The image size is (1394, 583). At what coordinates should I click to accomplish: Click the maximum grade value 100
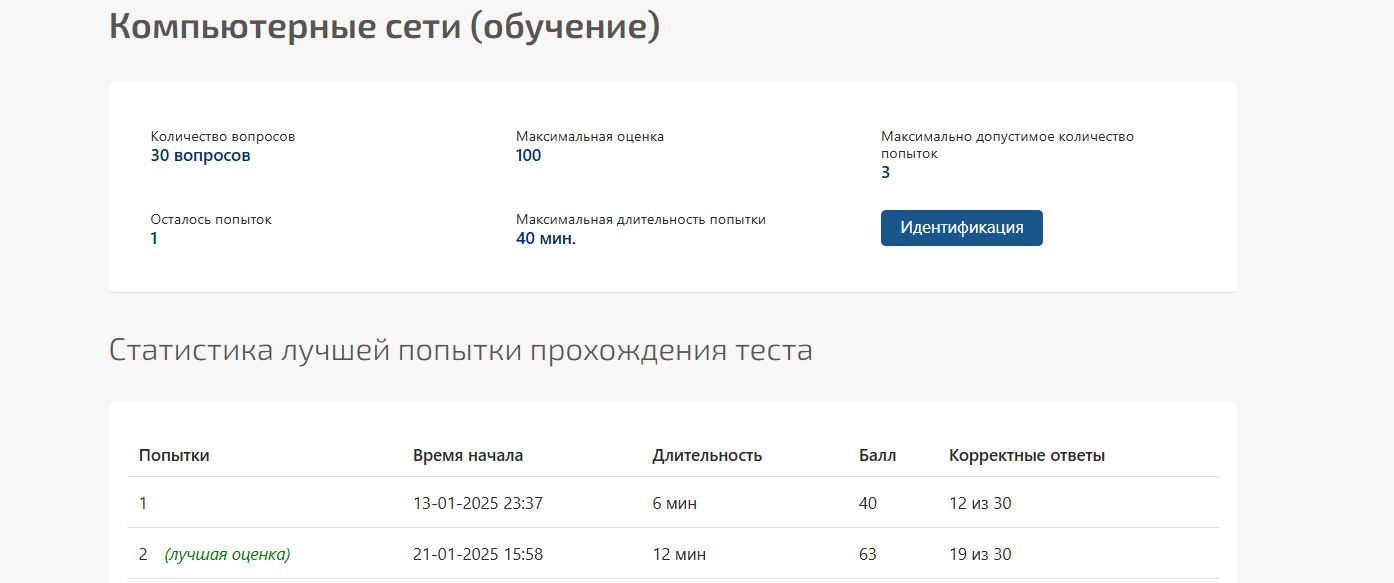coord(528,156)
